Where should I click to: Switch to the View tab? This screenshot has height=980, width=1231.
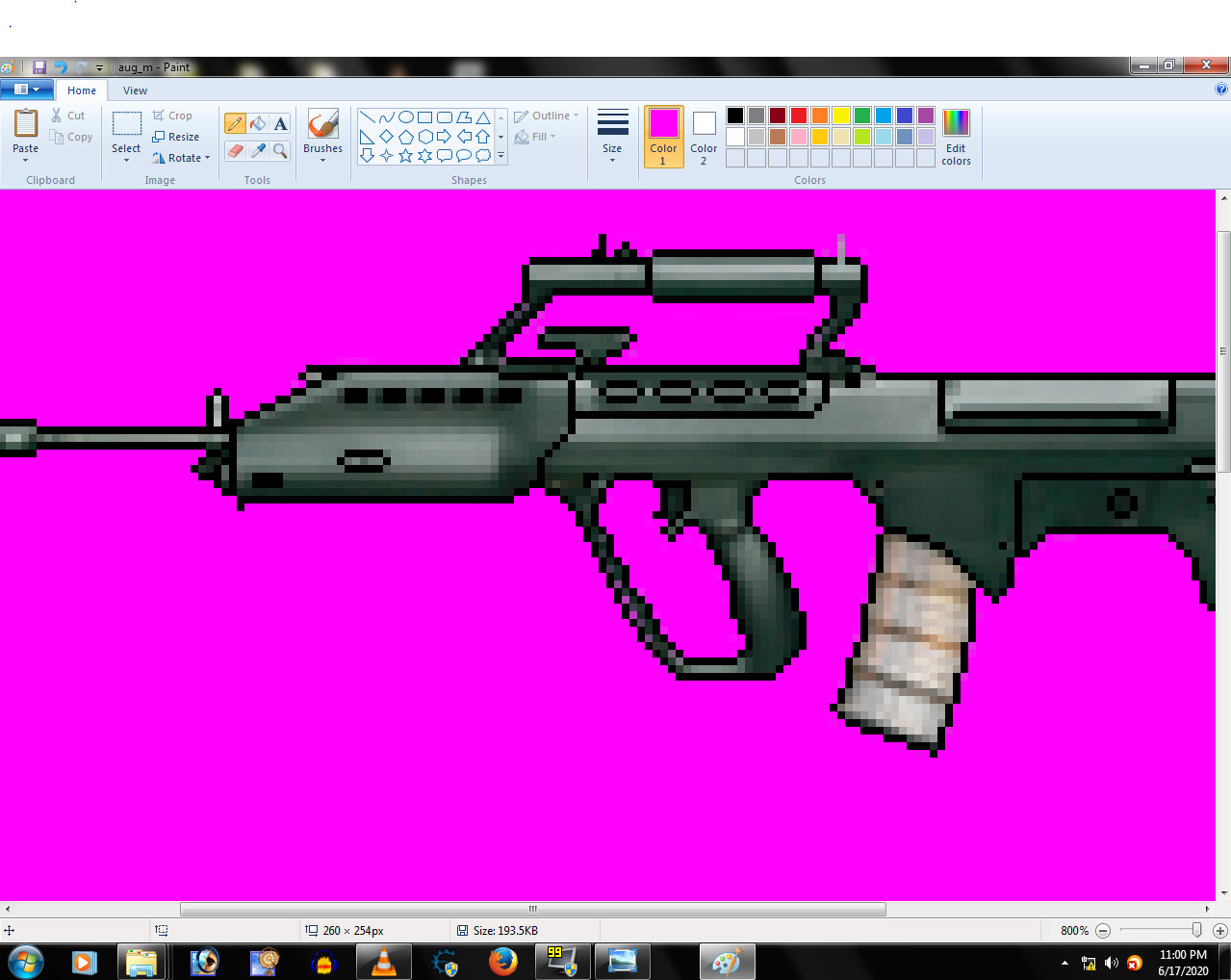(x=134, y=90)
